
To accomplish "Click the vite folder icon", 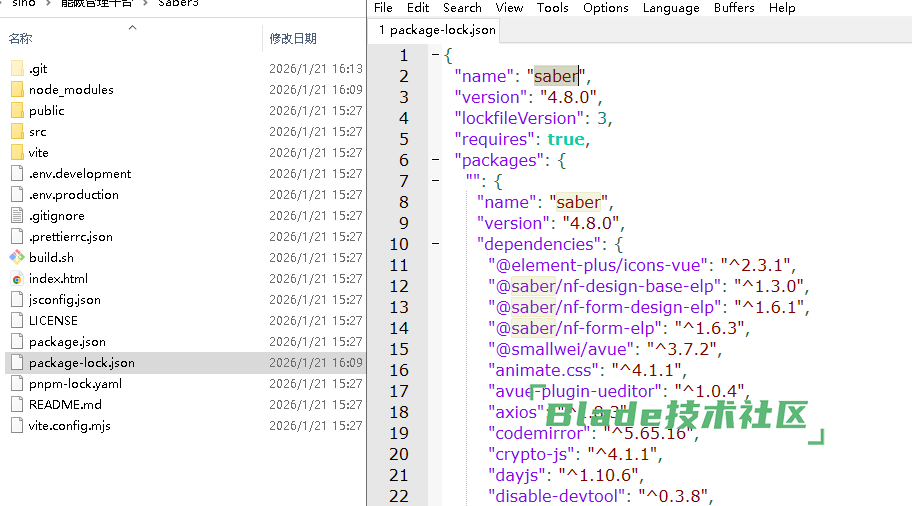I will coord(16,153).
